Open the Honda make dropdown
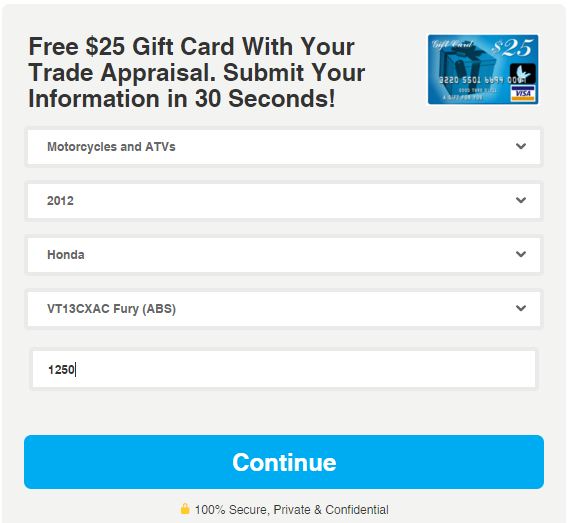Image resolution: width=570 pixels, height=523 pixels. point(284,254)
